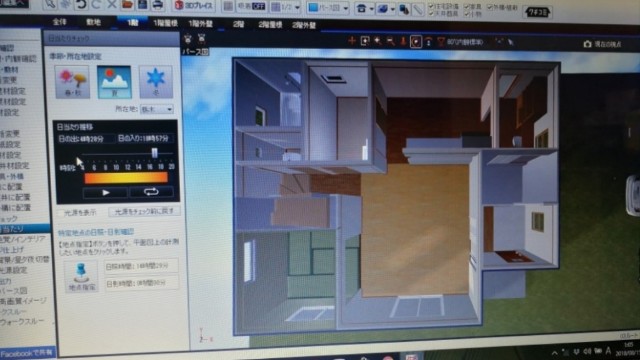Switch to the 2階屋根 tab
Image resolution: width=640 pixels, height=360 pixels.
270,24
